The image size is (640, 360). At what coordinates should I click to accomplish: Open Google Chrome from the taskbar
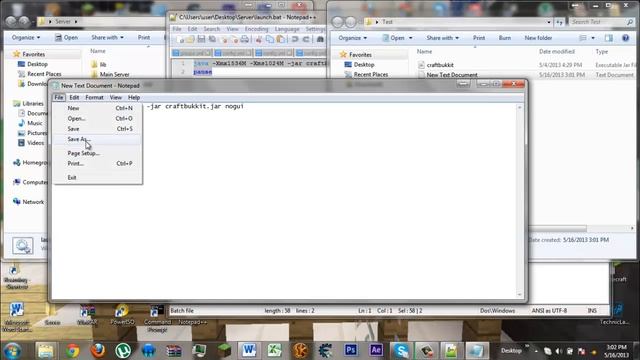[x=73, y=351]
